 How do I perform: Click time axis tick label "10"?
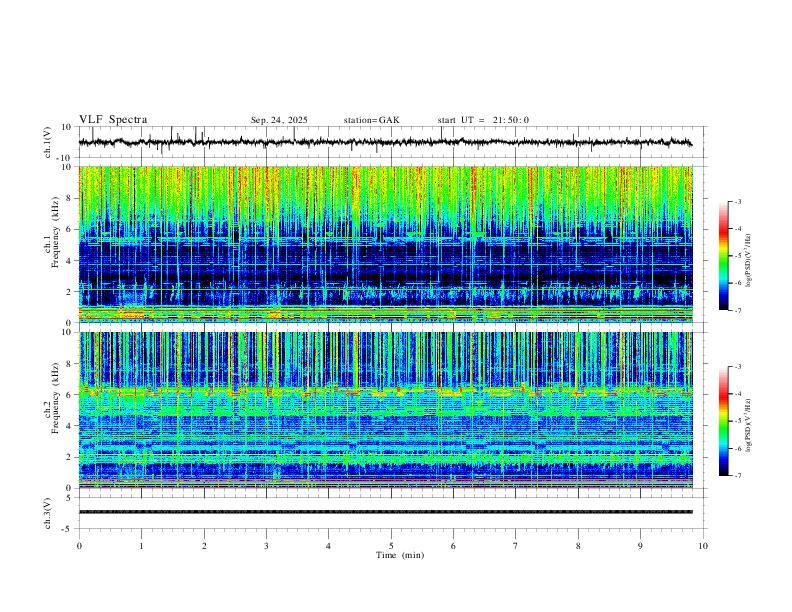coord(703,546)
